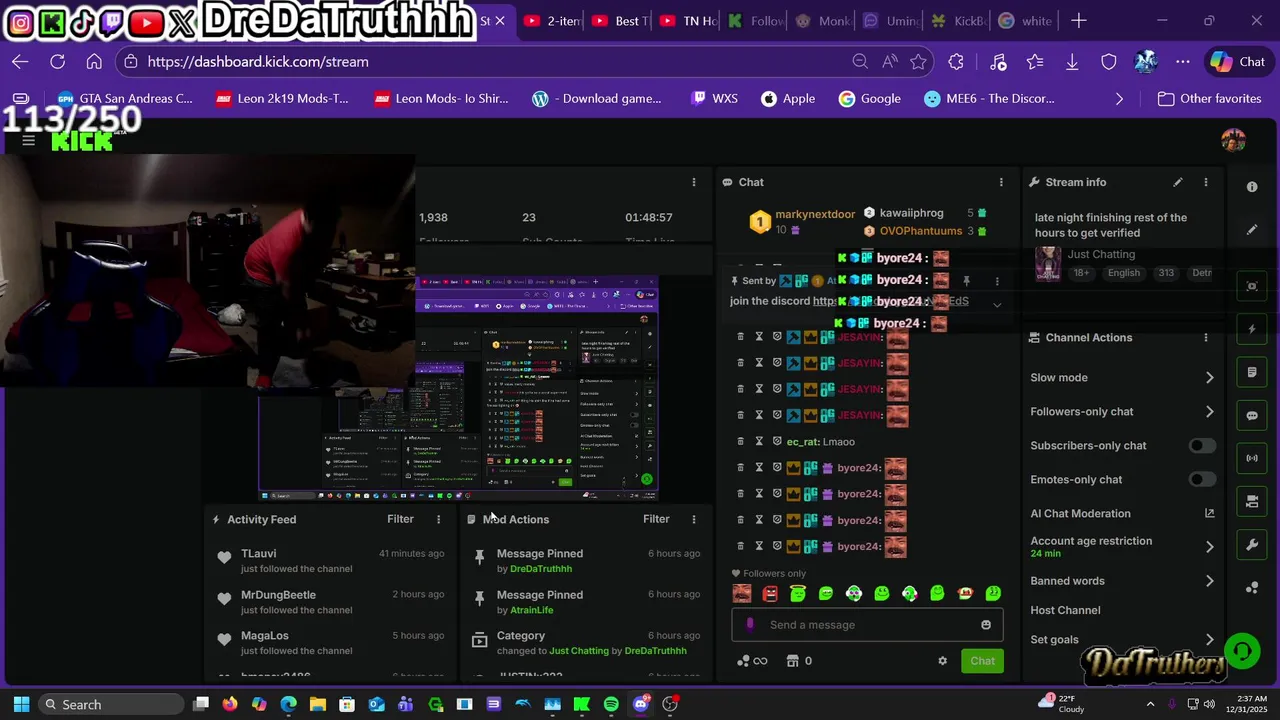Open Other favorites folder
1280x720 pixels.
(1209, 99)
